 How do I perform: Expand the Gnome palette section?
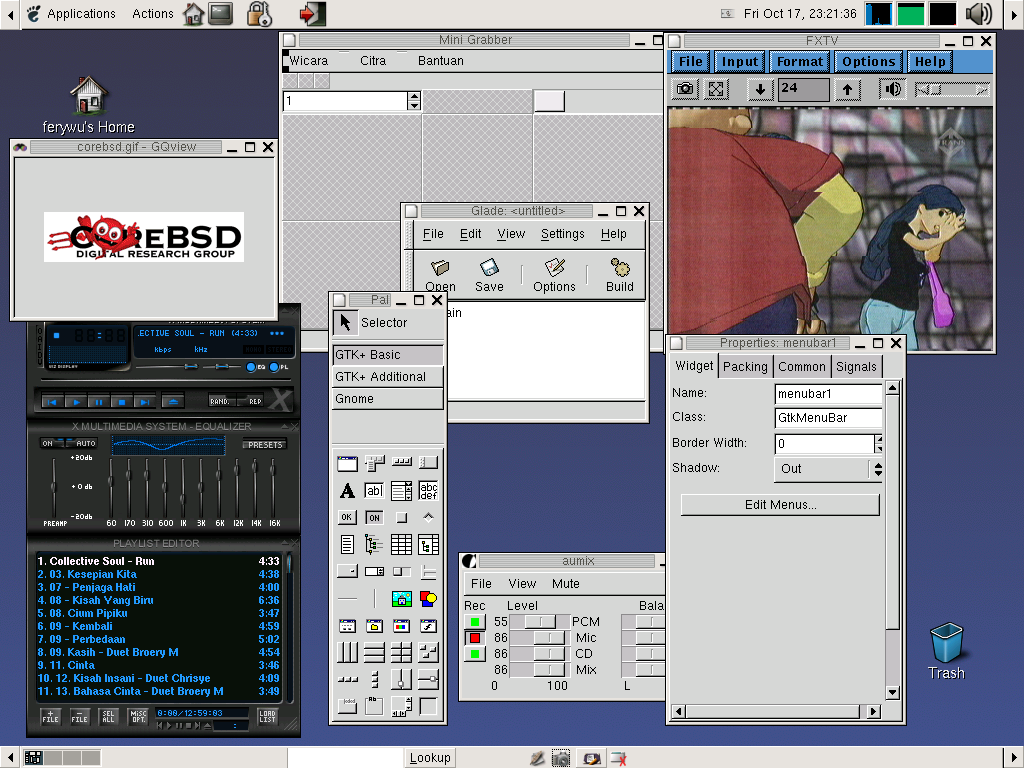[x=387, y=399]
